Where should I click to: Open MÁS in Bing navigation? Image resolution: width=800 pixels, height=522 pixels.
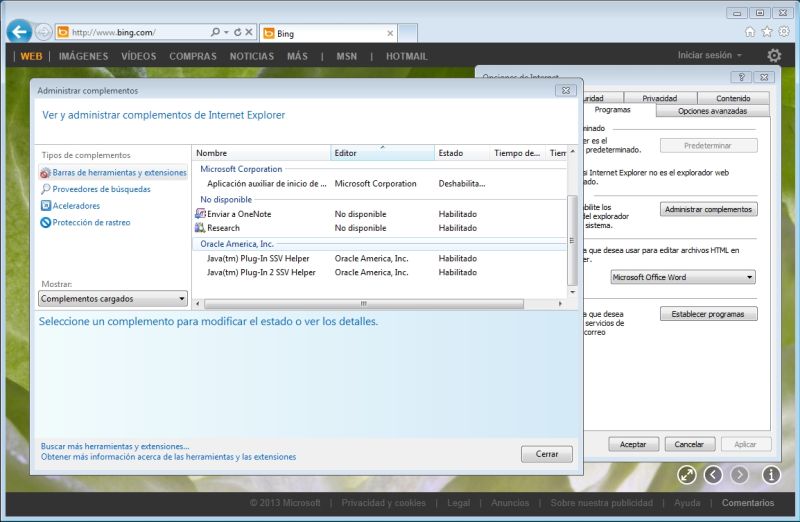(x=297, y=56)
